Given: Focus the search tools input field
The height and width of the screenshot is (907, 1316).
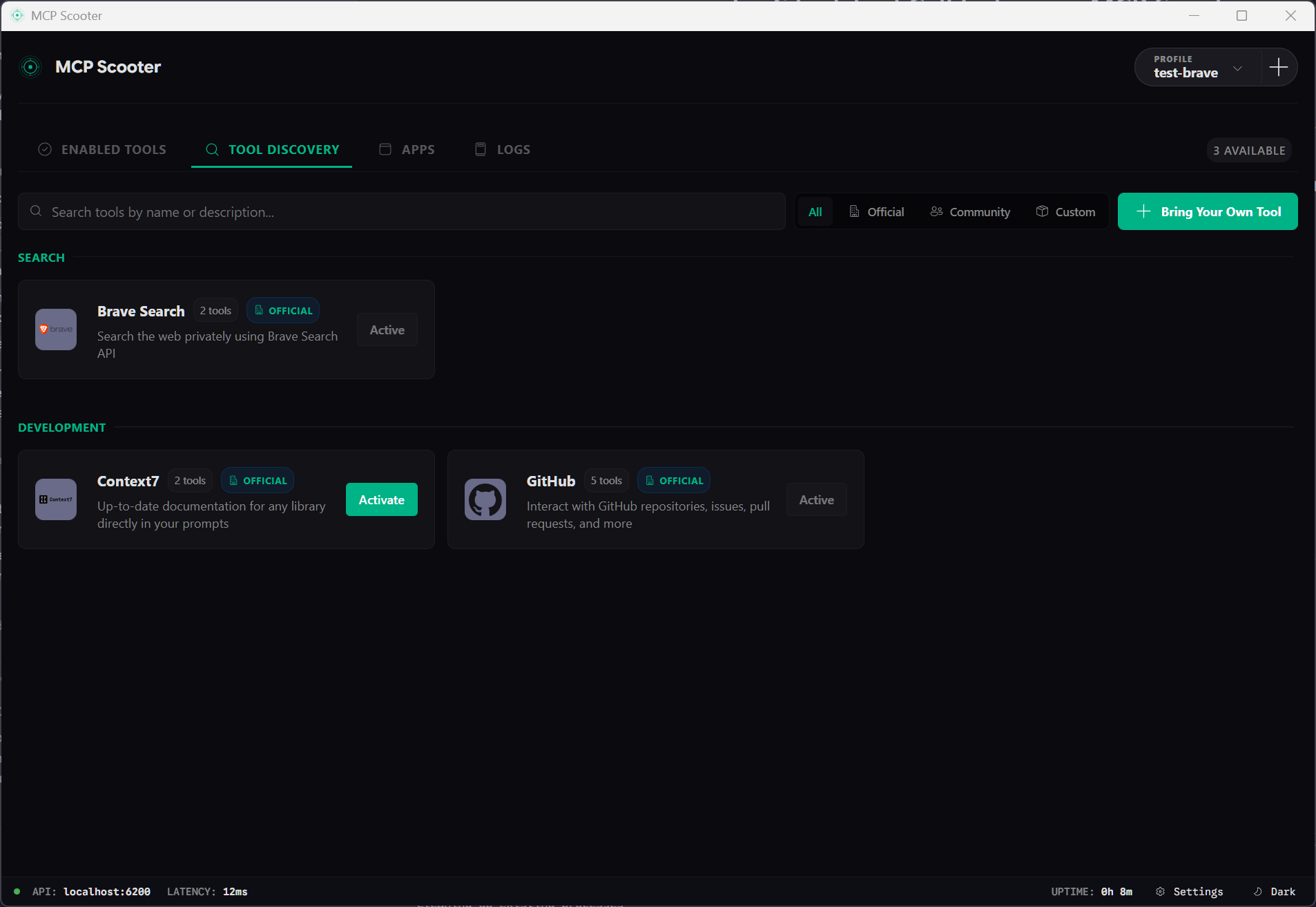Looking at the screenshot, I should (402, 211).
